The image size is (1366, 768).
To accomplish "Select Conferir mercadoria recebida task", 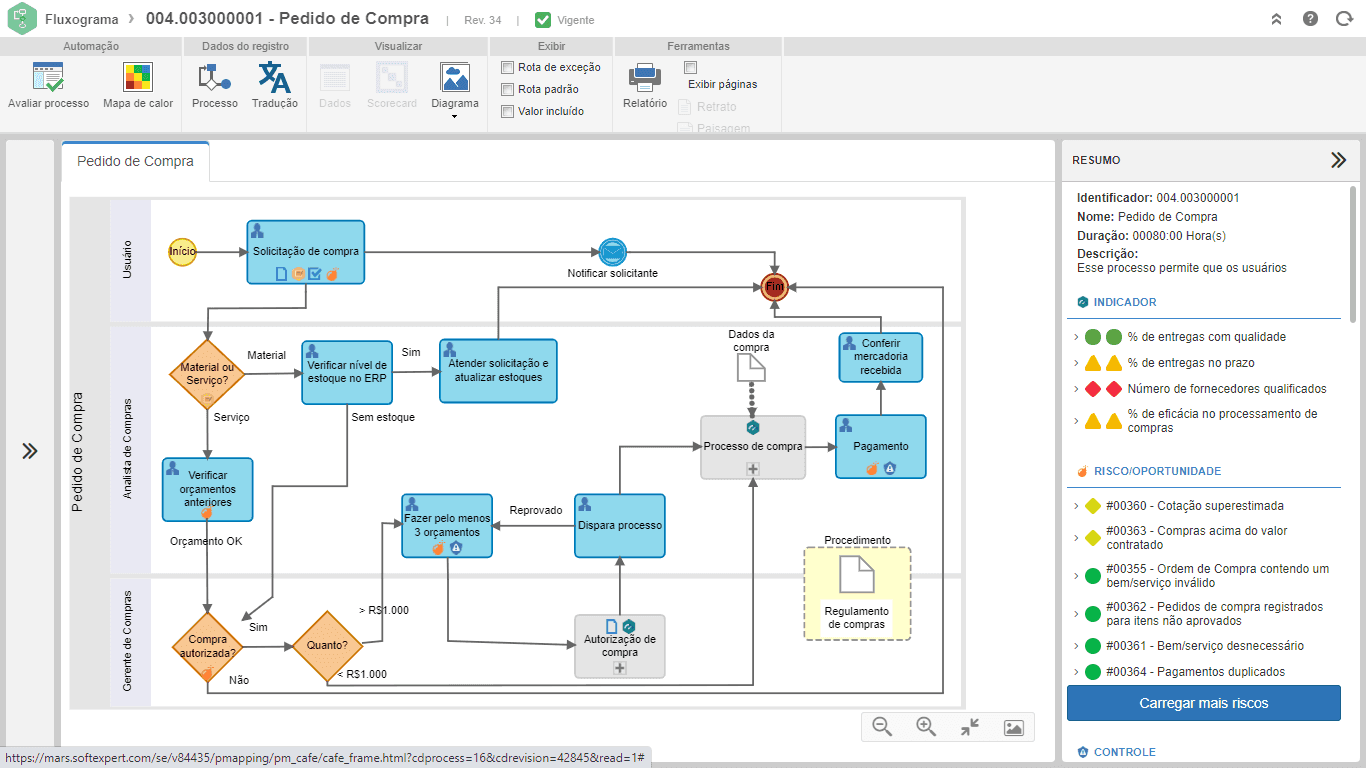I will point(881,357).
